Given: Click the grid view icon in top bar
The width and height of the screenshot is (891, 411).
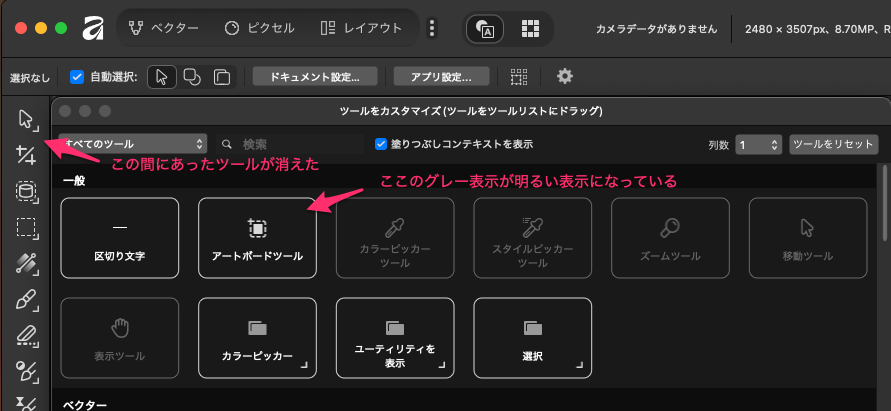Looking at the screenshot, I should point(530,28).
